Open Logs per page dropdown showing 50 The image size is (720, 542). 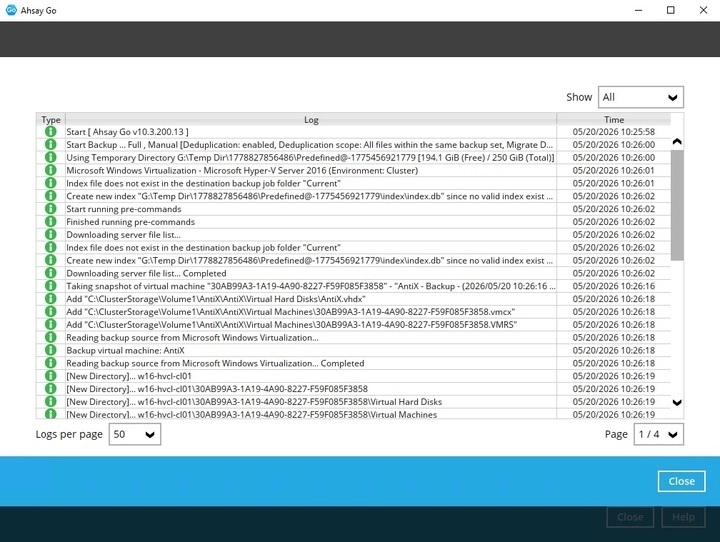point(135,434)
